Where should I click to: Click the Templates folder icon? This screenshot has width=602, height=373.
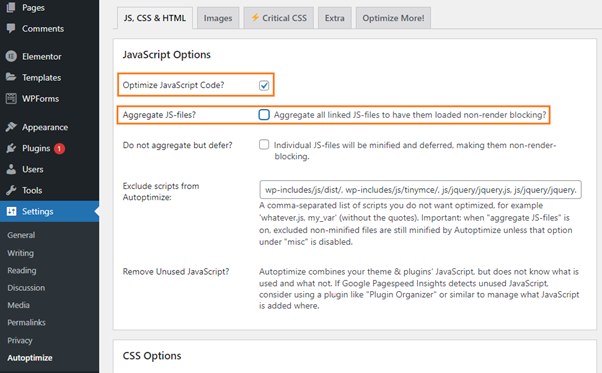pyautogui.click(x=11, y=77)
